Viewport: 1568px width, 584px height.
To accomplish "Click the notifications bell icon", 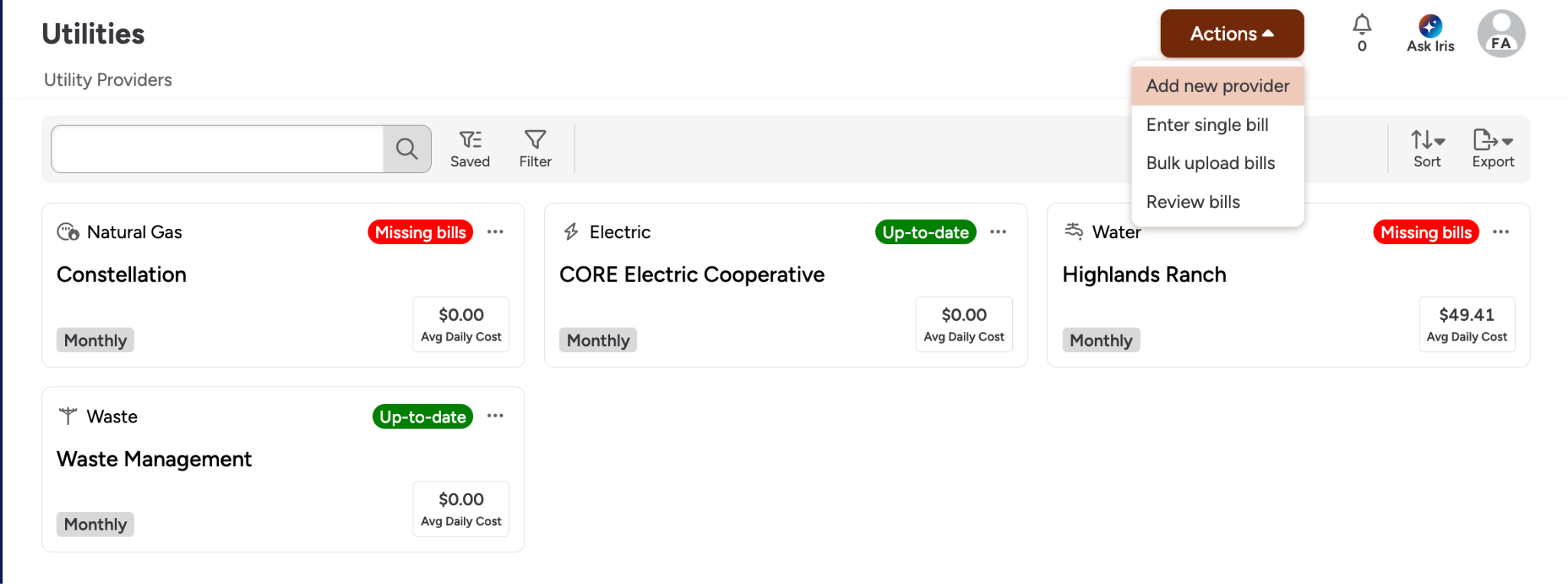I will coord(1361,26).
